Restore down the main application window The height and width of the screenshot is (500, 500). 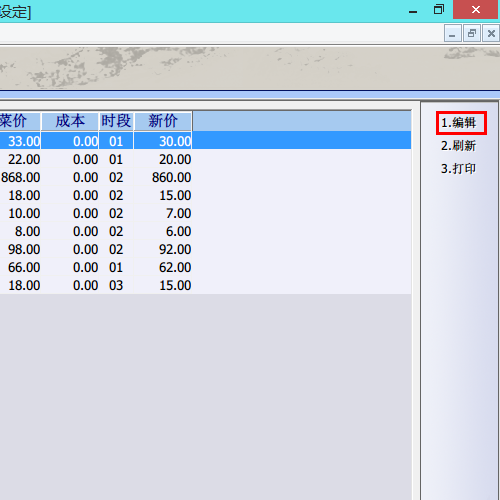[x=439, y=10]
